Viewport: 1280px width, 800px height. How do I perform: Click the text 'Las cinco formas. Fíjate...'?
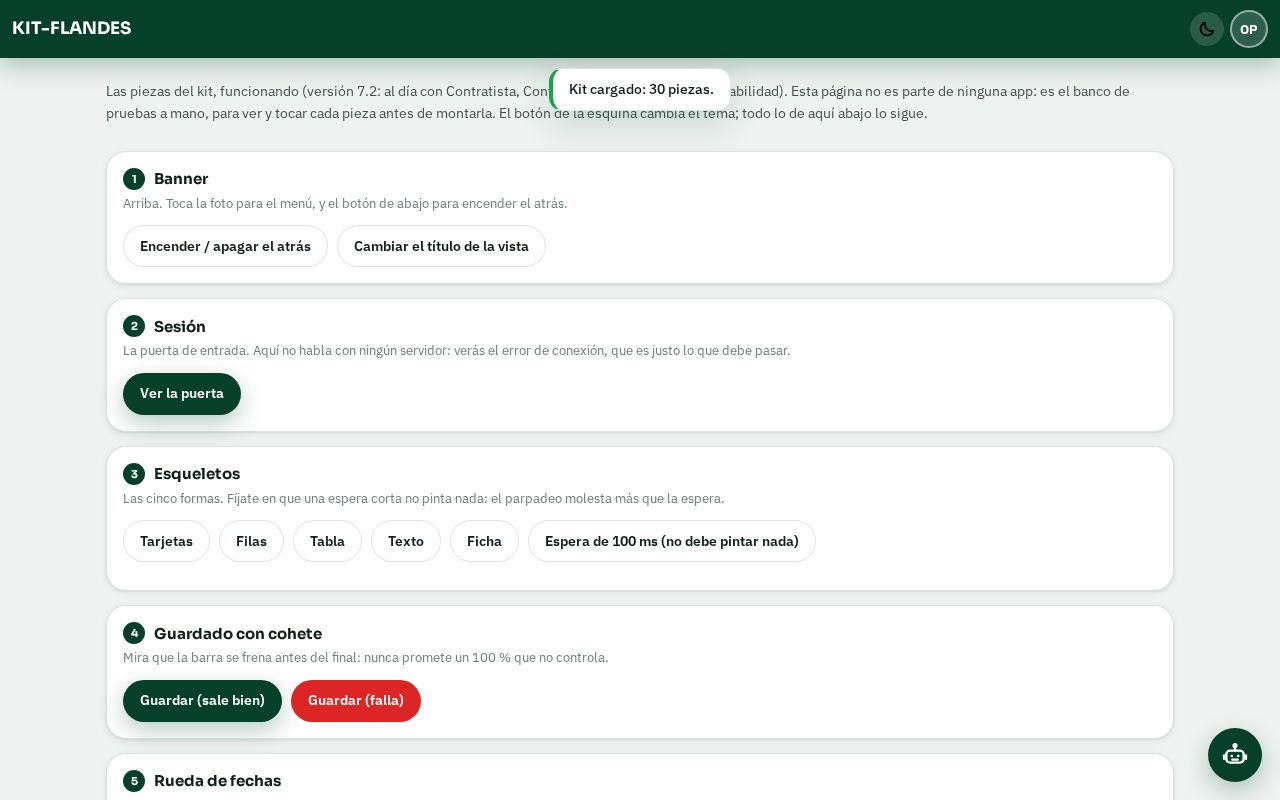(x=424, y=498)
